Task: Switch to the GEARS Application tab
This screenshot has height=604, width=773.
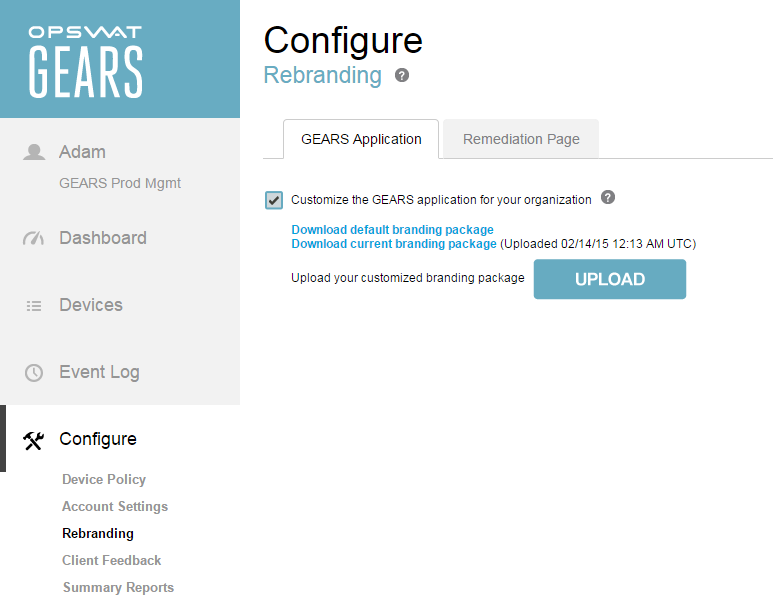Action: coord(361,139)
